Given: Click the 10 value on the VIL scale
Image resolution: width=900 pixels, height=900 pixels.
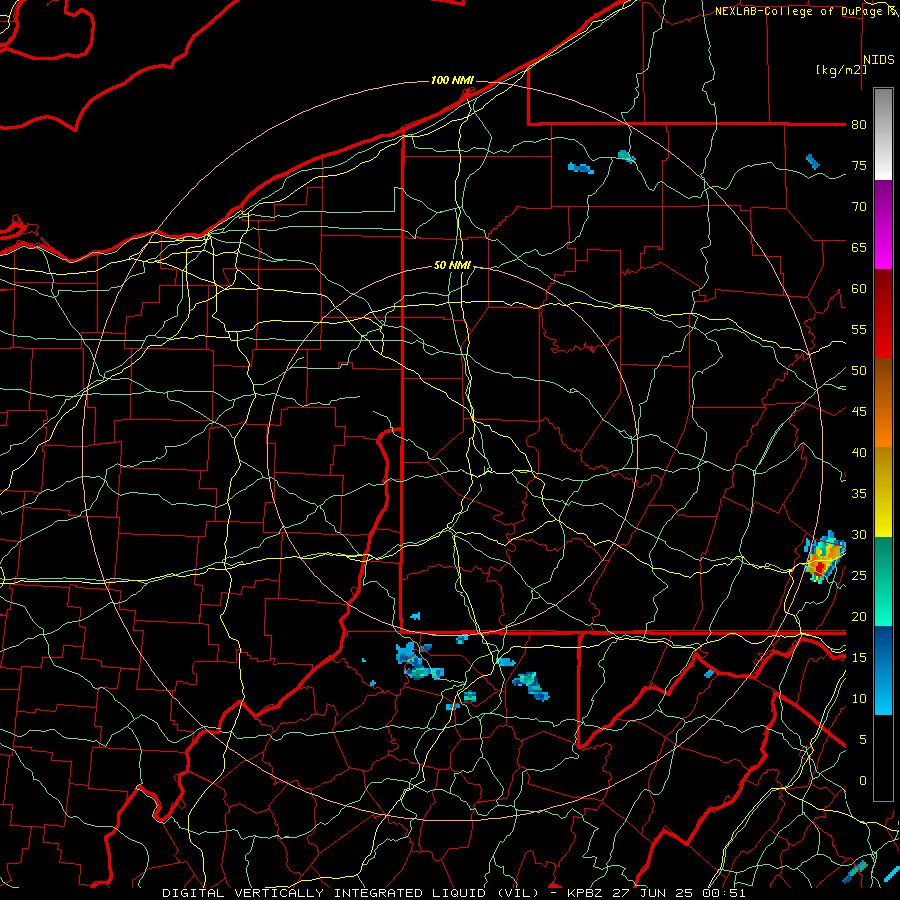Looking at the screenshot, I should tap(859, 699).
